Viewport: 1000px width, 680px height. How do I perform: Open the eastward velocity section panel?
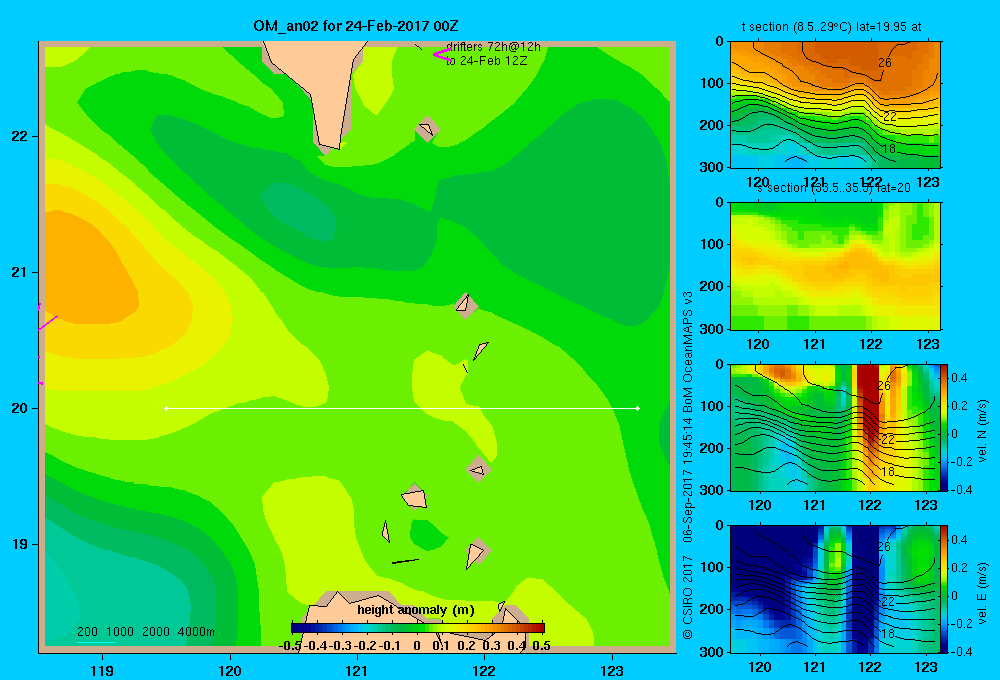[x=835, y=589]
